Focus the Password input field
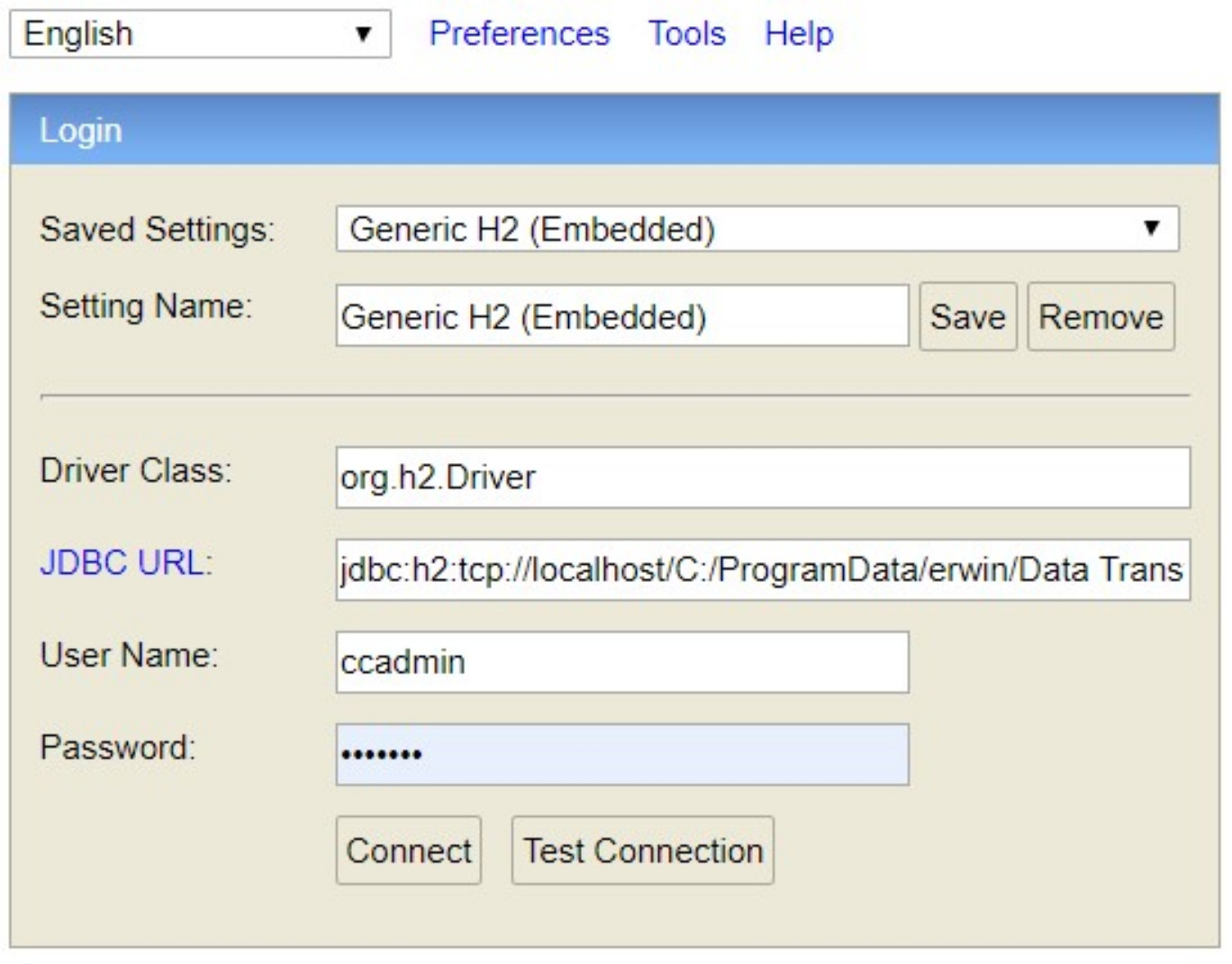Viewport: 1232px width, 964px height. (621, 754)
